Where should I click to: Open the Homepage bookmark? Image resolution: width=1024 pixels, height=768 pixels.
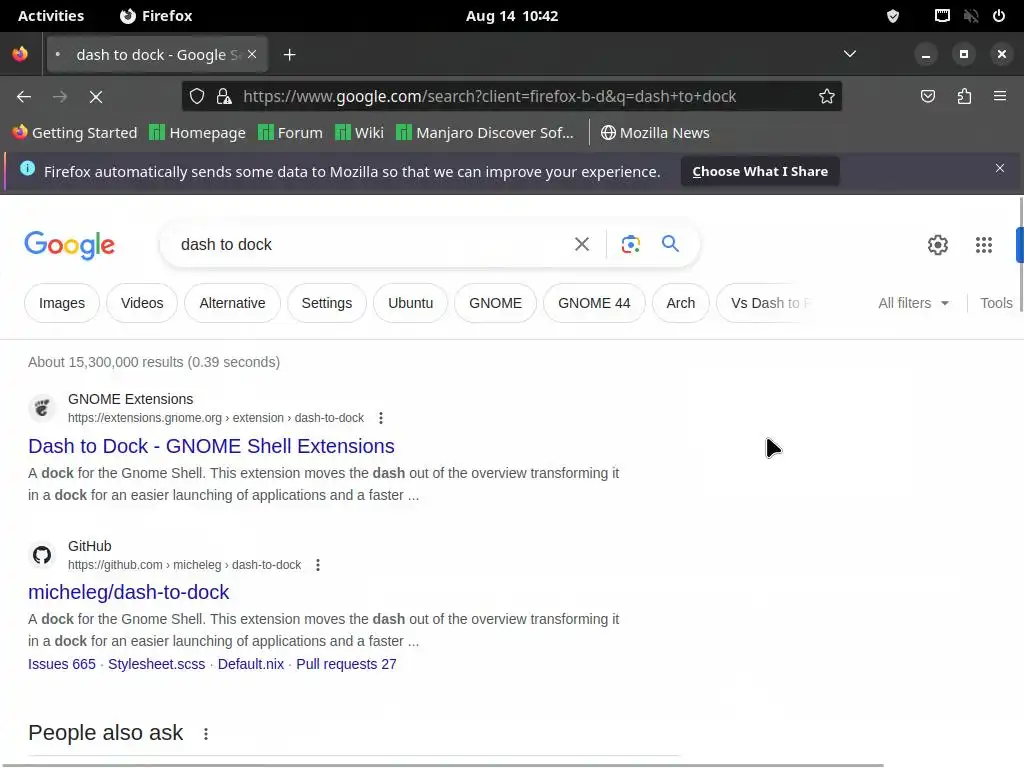click(x=197, y=133)
